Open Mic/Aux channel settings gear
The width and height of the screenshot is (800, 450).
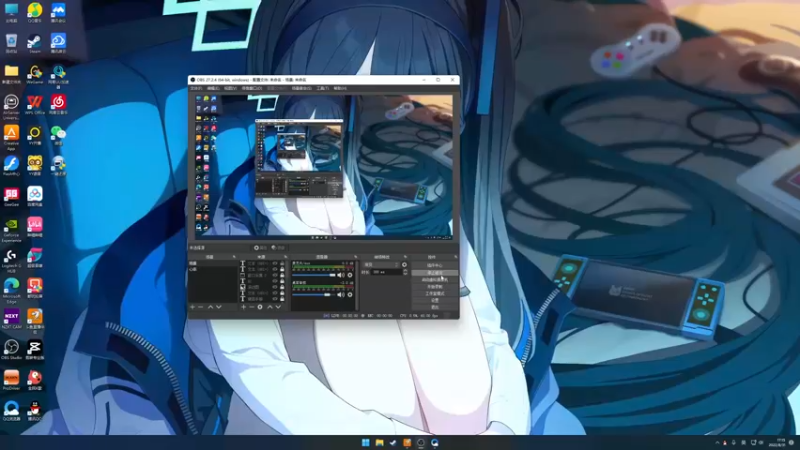pyautogui.click(x=350, y=275)
